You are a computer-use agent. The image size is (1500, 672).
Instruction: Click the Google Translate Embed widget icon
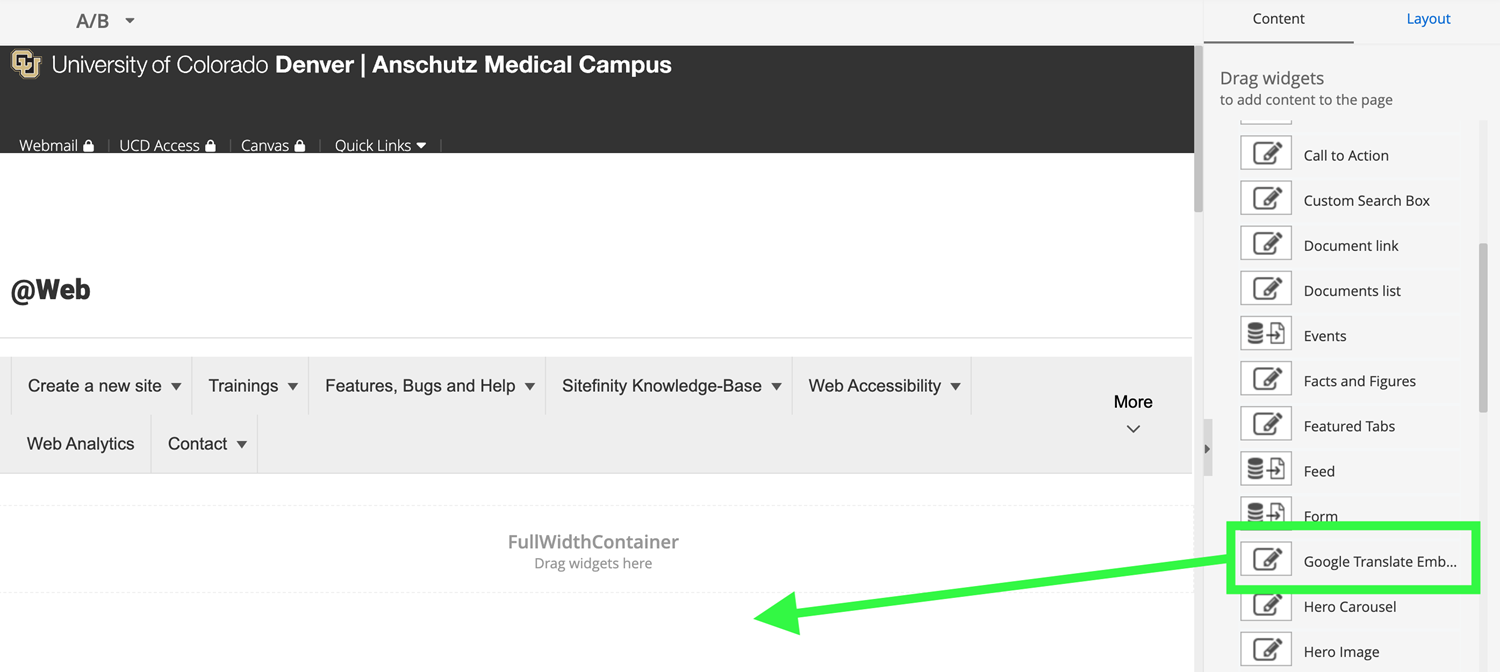click(x=1266, y=558)
